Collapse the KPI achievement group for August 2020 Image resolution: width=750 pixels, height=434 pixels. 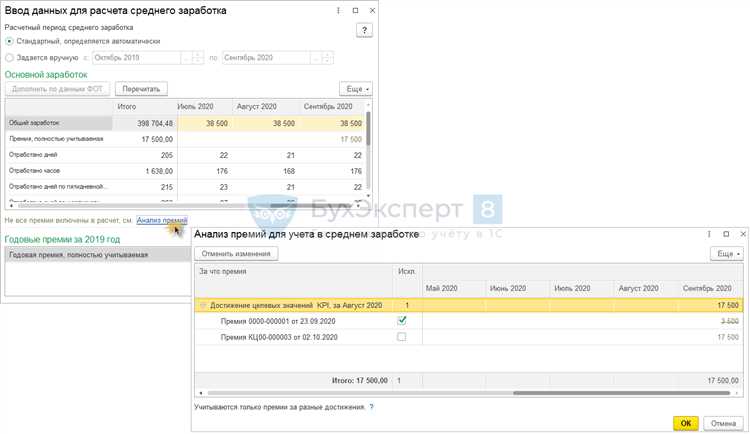coord(203,305)
